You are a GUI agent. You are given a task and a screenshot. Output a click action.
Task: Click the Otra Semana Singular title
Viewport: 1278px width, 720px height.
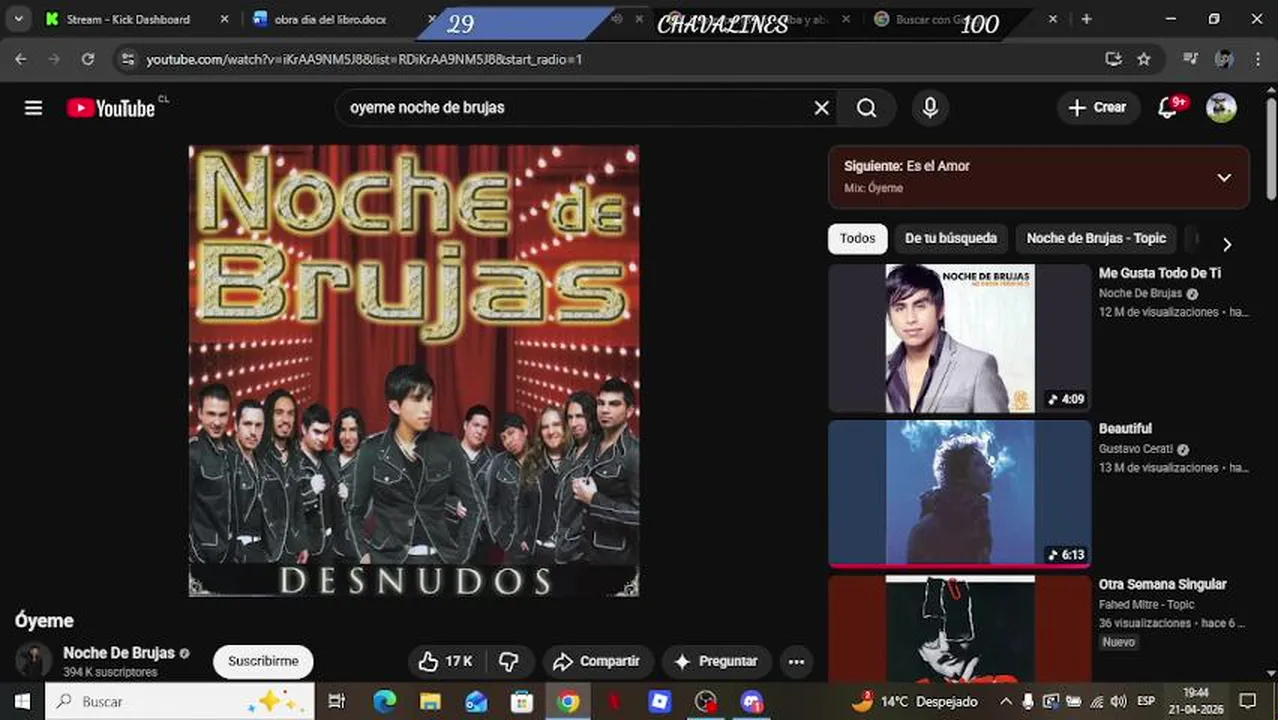[1162, 584]
